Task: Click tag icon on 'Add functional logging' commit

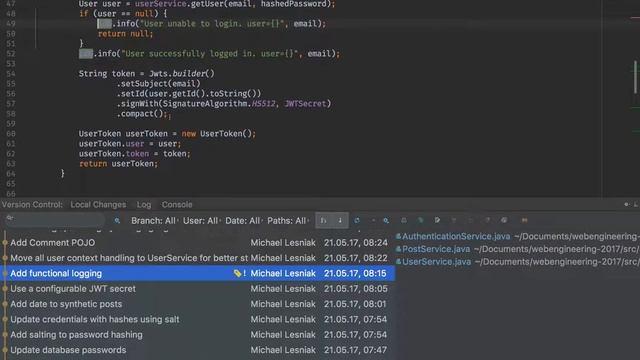Action: (237, 273)
